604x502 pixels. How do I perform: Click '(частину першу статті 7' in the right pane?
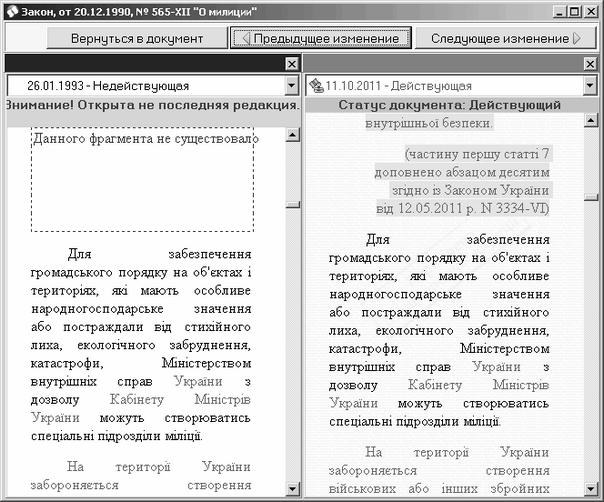477,154
